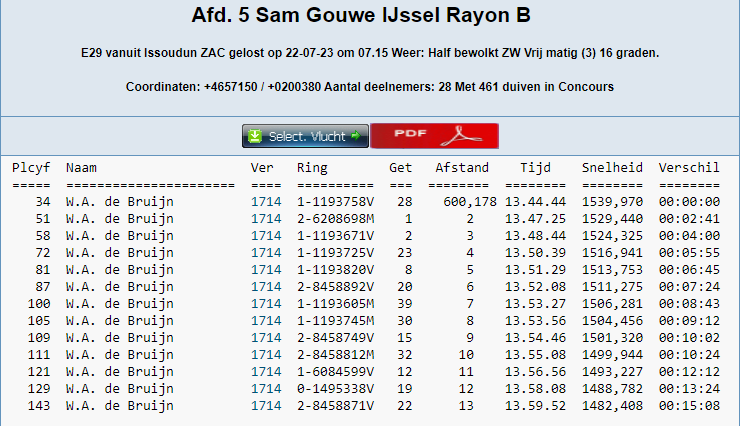Image resolution: width=740 pixels, height=426 pixels.
Task: Click the Afstand column header
Action: point(462,168)
